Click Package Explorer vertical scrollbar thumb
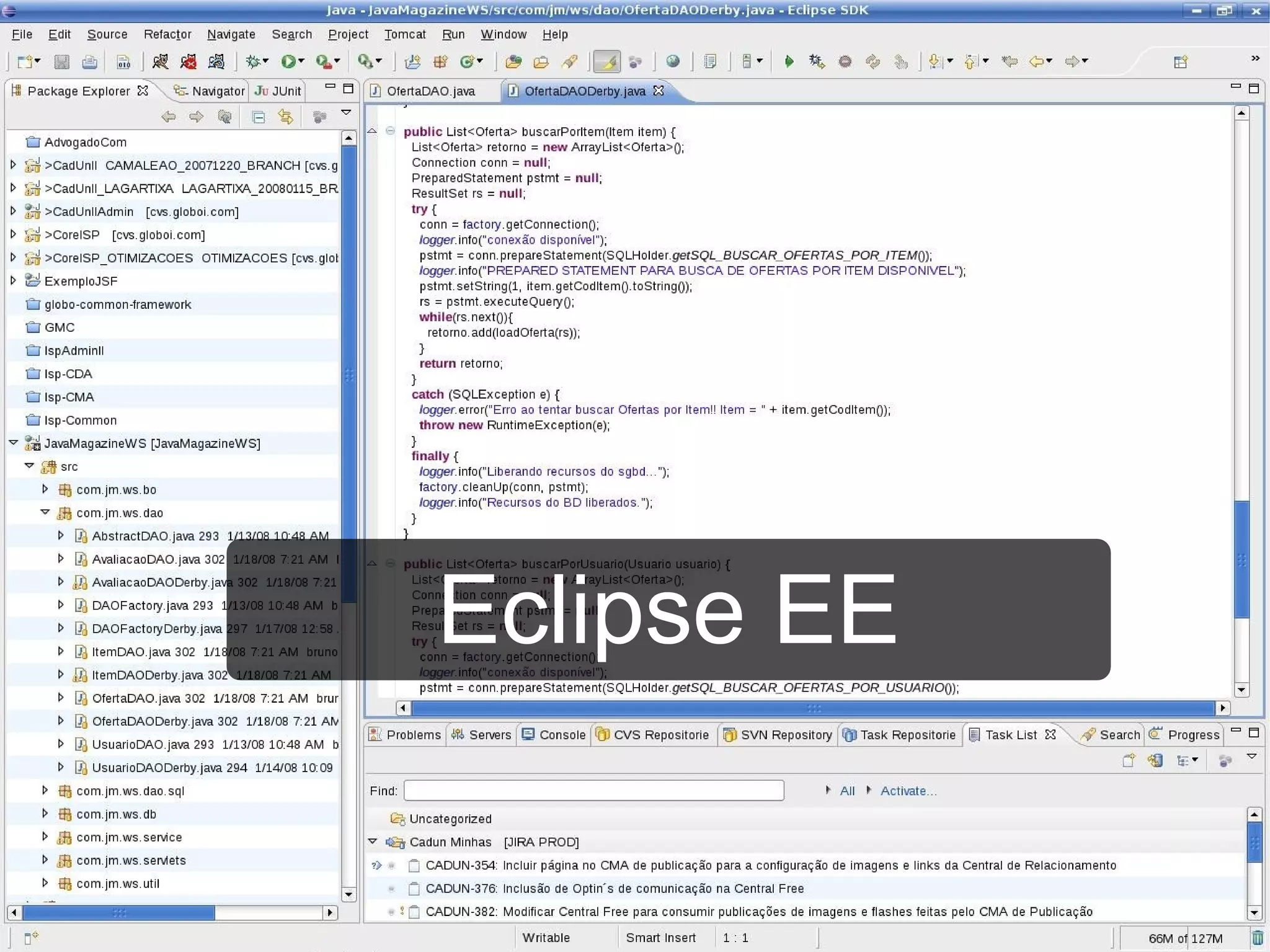 coord(349,374)
